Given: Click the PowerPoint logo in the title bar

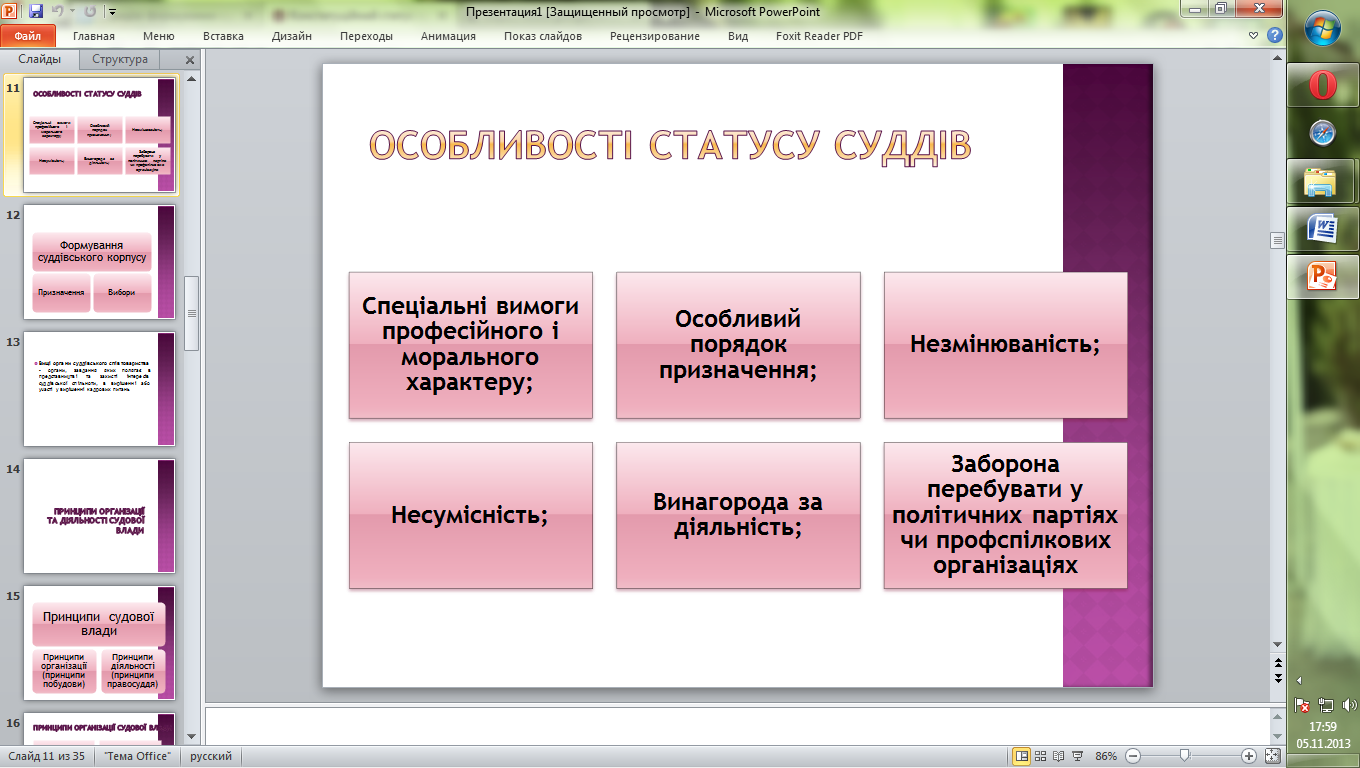Looking at the screenshot, I should (11, 12).
